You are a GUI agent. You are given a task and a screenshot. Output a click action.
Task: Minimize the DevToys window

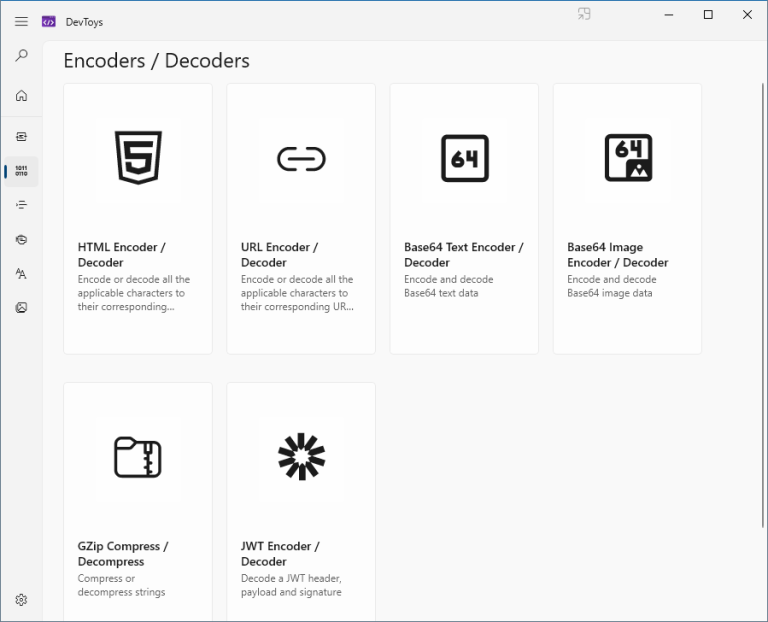(669, 15)
